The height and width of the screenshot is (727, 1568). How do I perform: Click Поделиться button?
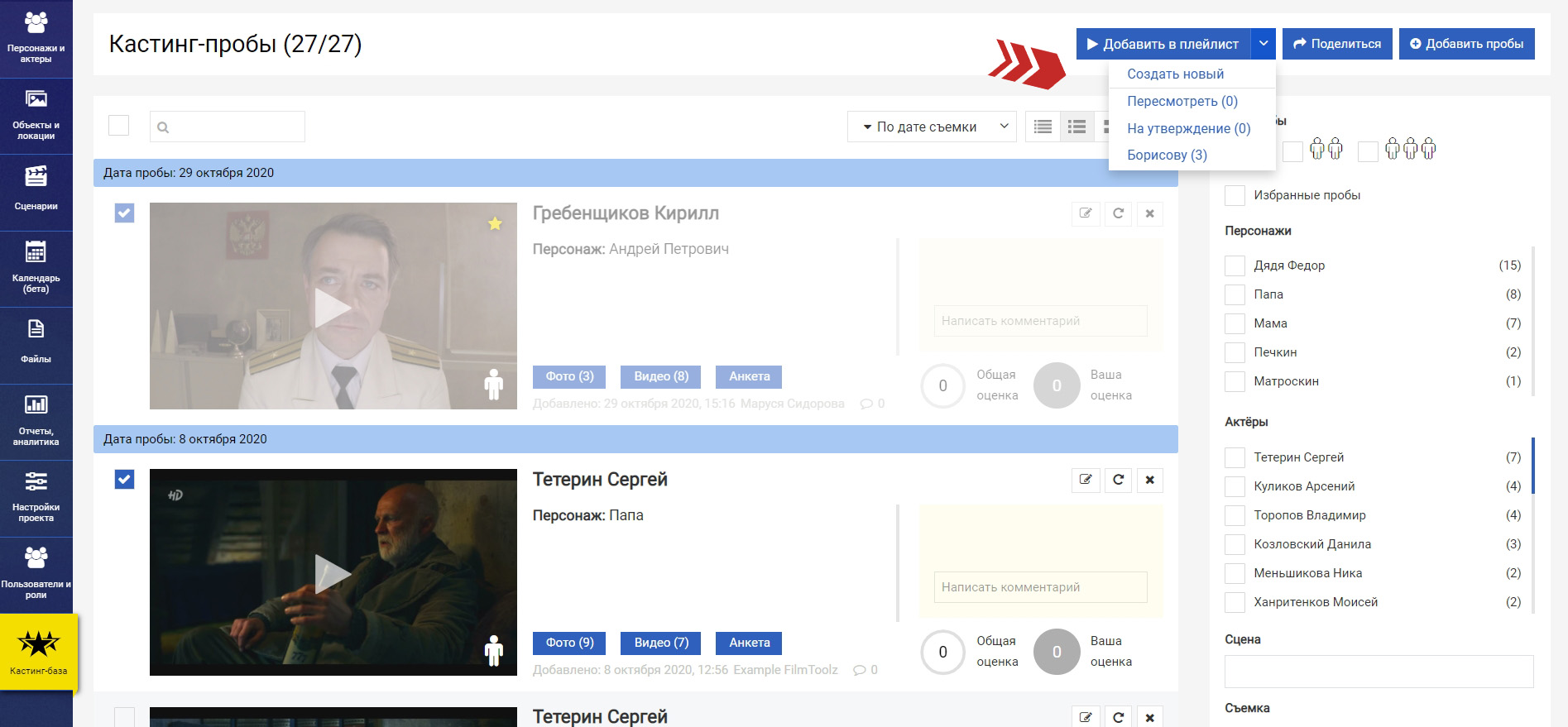coord(1337,44)
